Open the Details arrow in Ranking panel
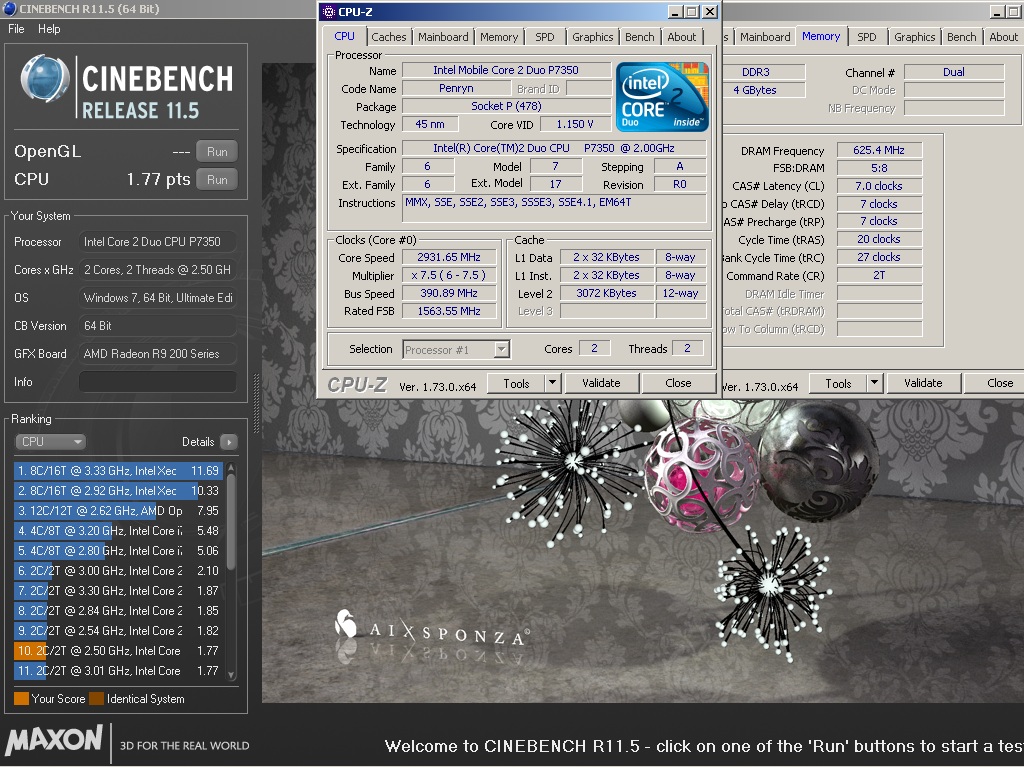Viewport: 1024px width, 768px height. click(229, 442)
